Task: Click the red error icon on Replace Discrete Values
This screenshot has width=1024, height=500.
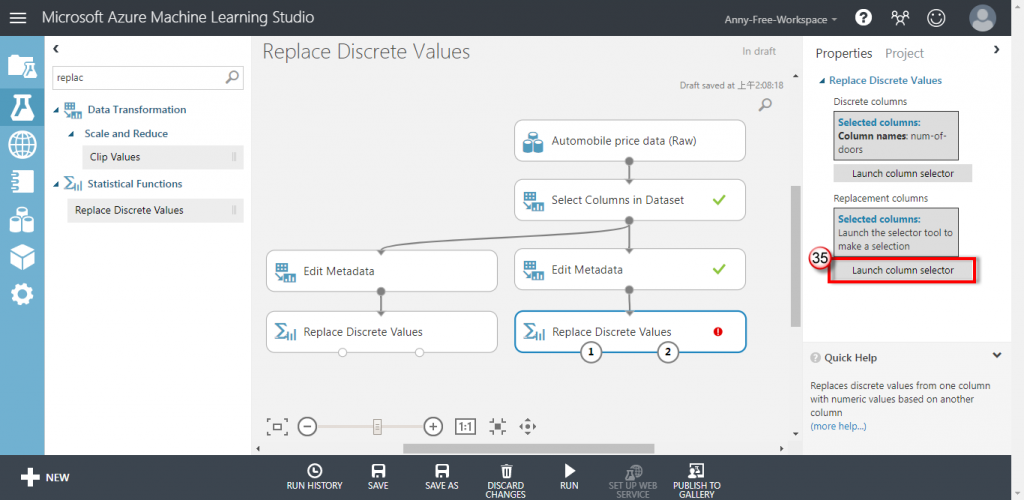Action: (718, 332)
